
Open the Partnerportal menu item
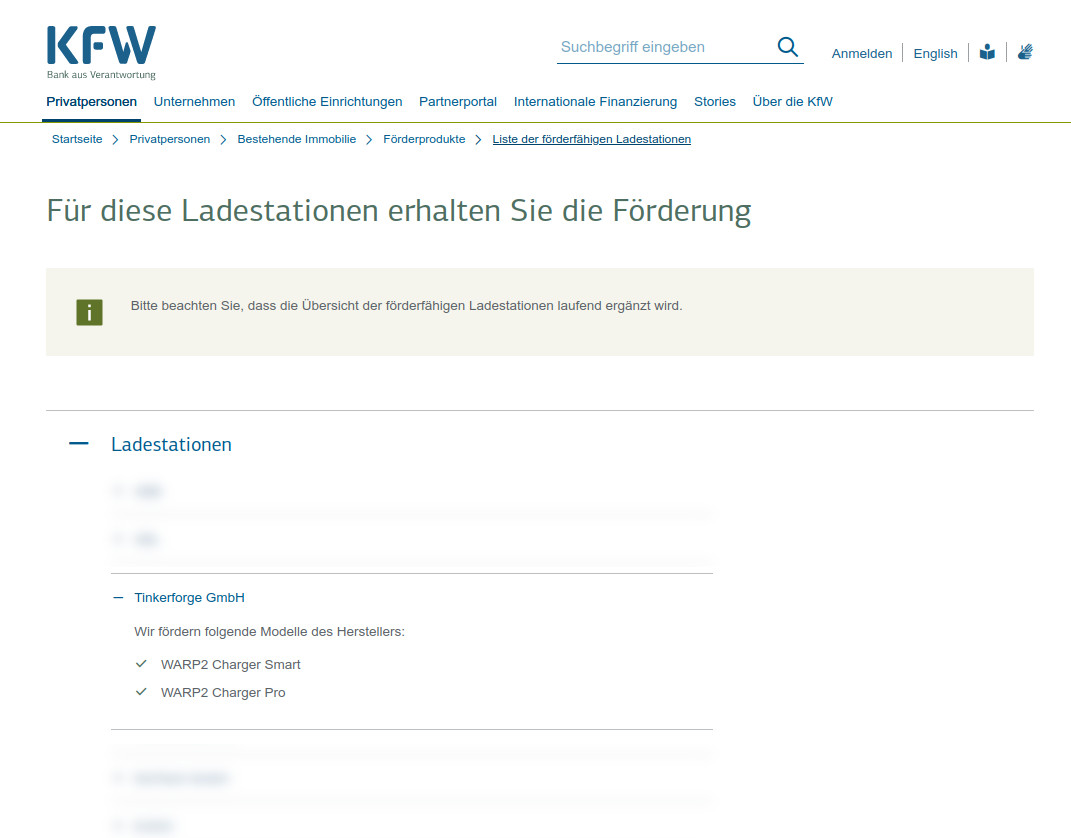point(458,102)
